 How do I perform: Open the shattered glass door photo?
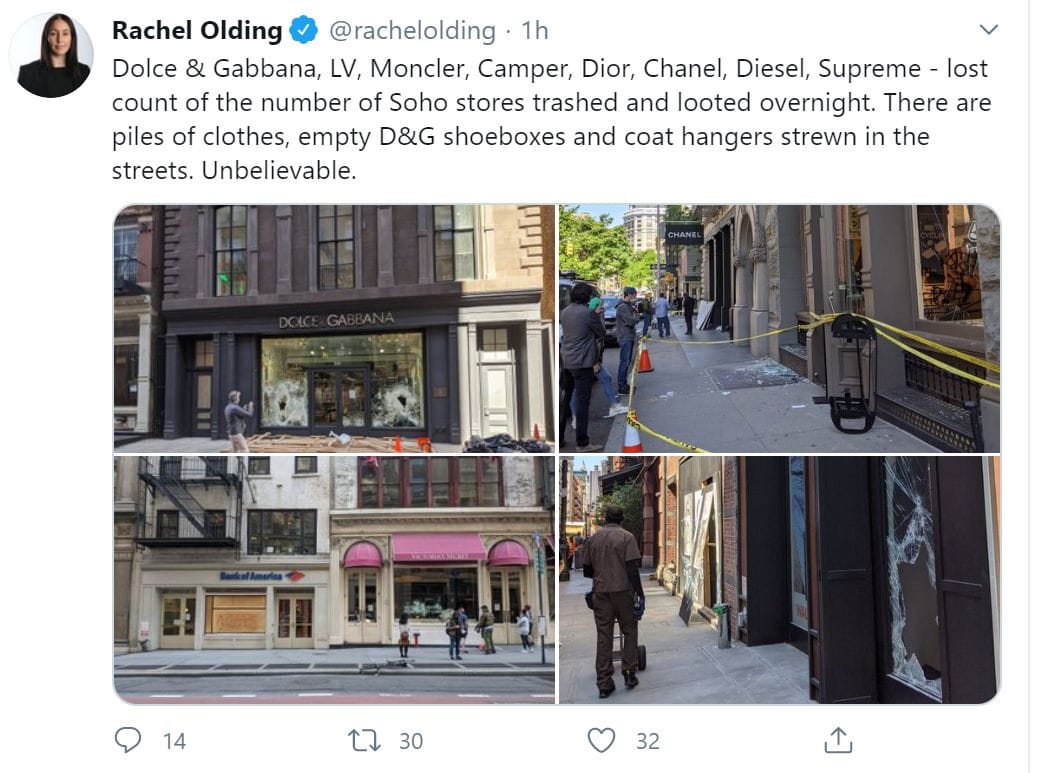780,580
